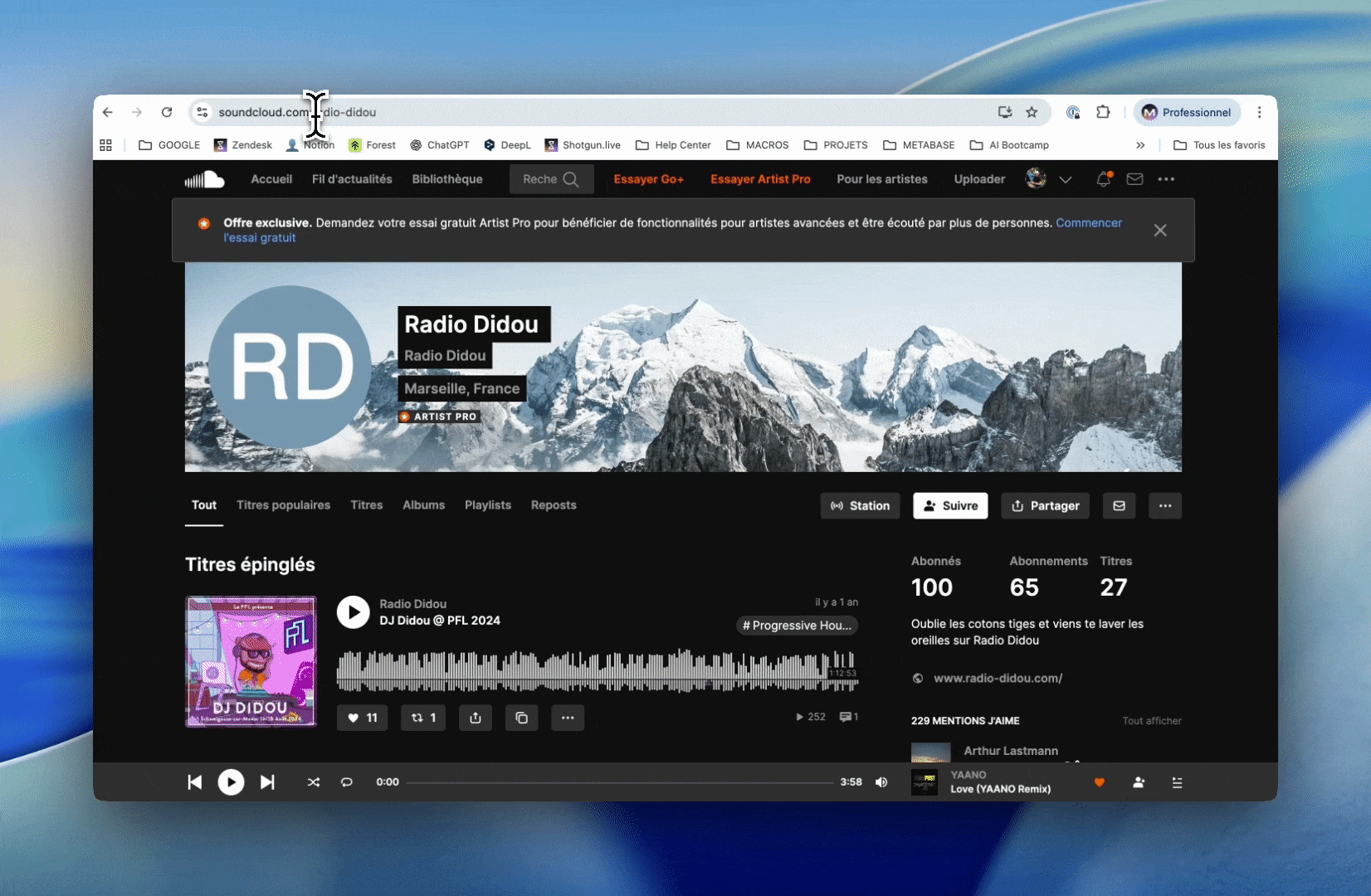
Task: Click the site information icon in address bar
Action: point(202,112)
